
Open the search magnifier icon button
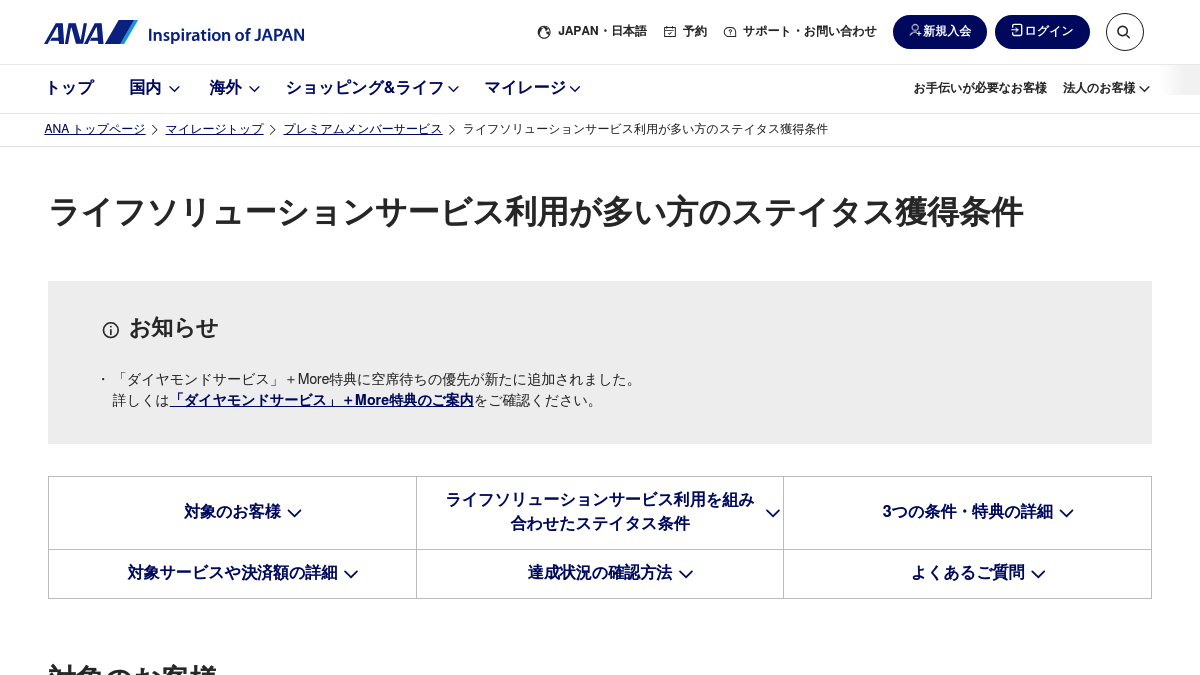1124,32
